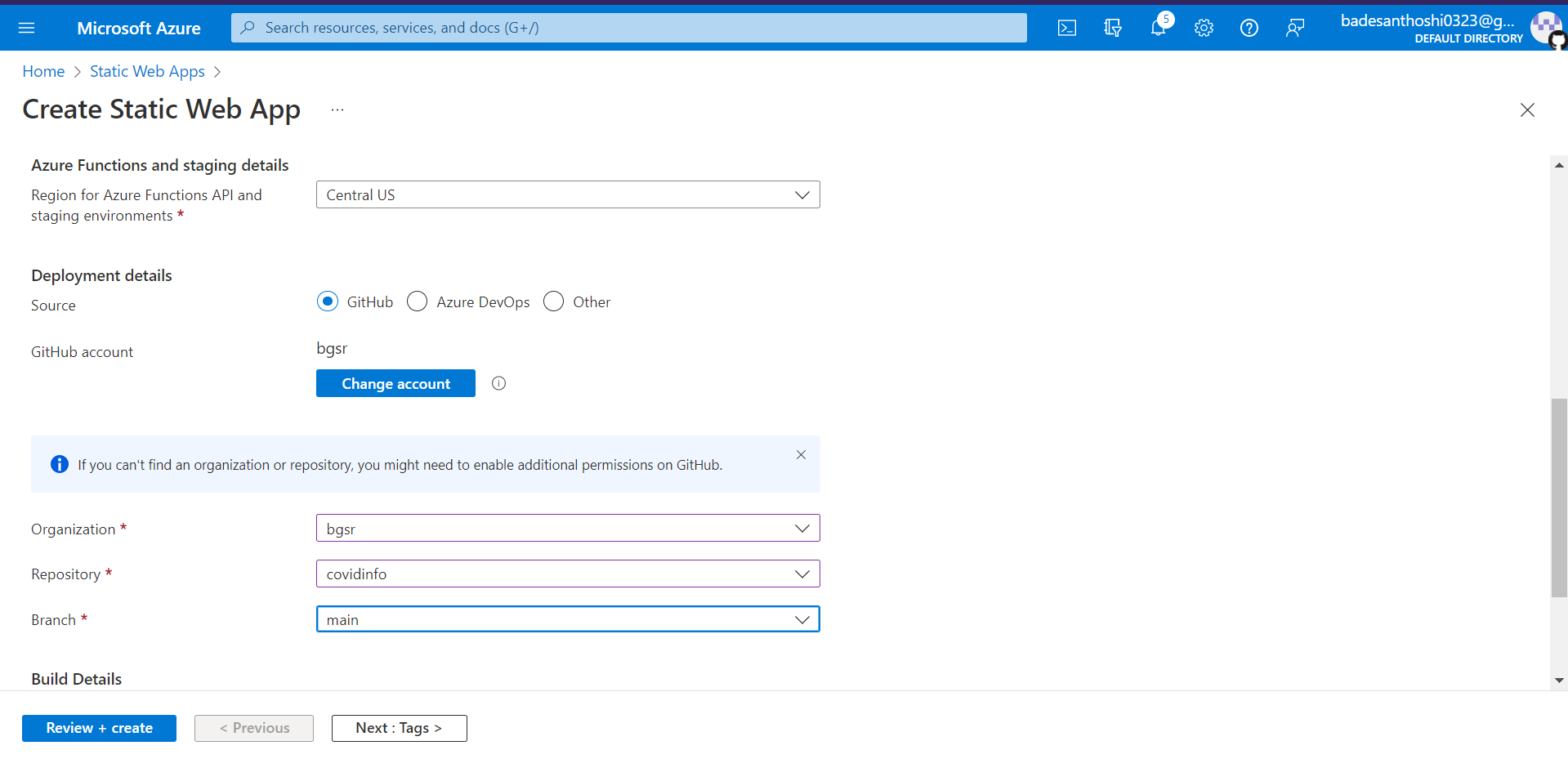Open the Directories + subscriptions filter icon
The width and height of the screenshot is (1568, 759).
(x=1113, y=28)
